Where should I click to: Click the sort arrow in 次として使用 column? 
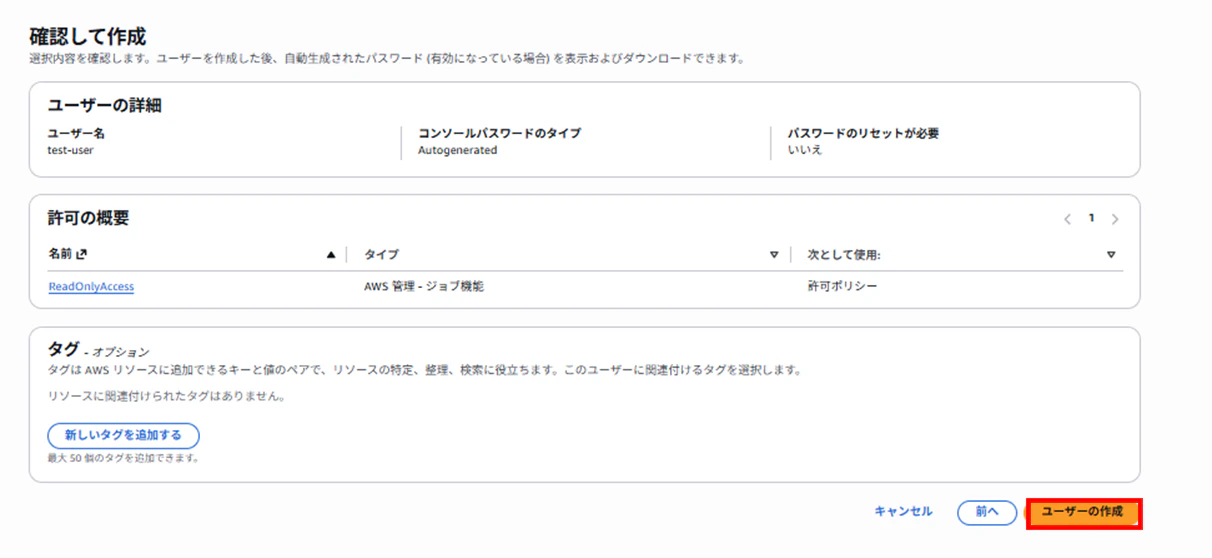tap(1111, 255)
